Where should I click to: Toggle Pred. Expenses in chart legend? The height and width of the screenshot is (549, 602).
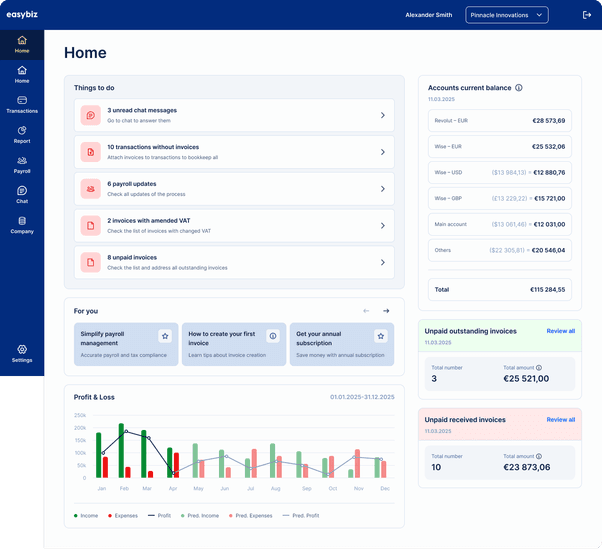[250, 516]
